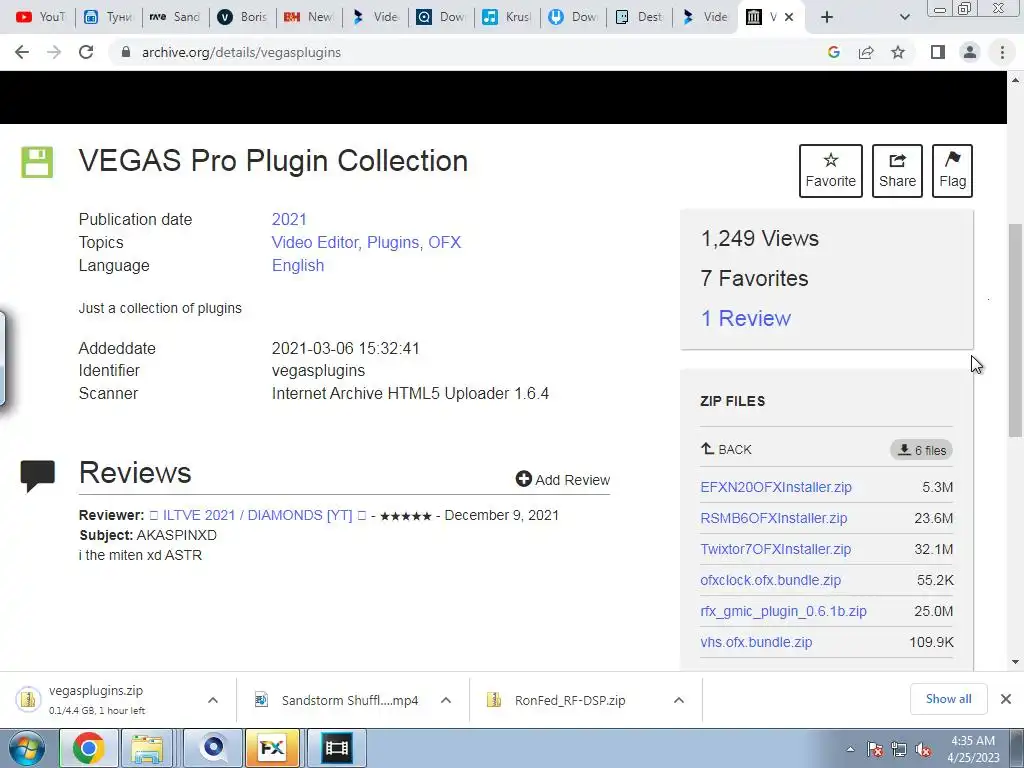Viewport: 1024px width, 768px height.
Task: Click the 1,249 Views text
Action: click(x=760, y=238)
